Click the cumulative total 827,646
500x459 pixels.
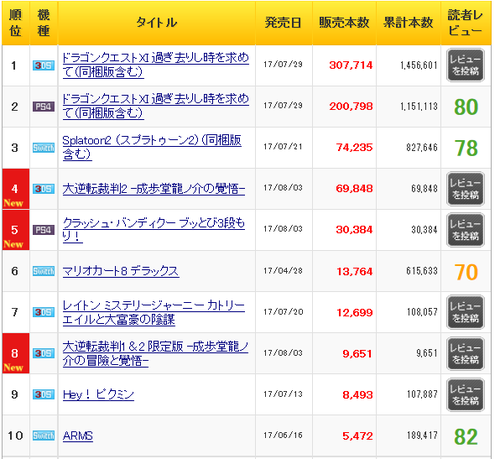pyautogui.click(x=422, y=147)
